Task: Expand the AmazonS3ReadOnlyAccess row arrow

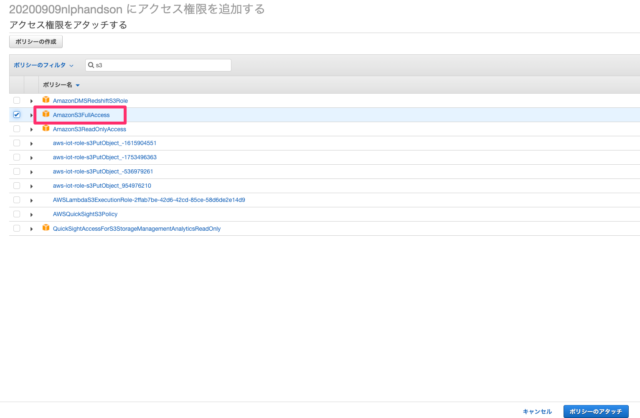Action: [x=31, y=129]
